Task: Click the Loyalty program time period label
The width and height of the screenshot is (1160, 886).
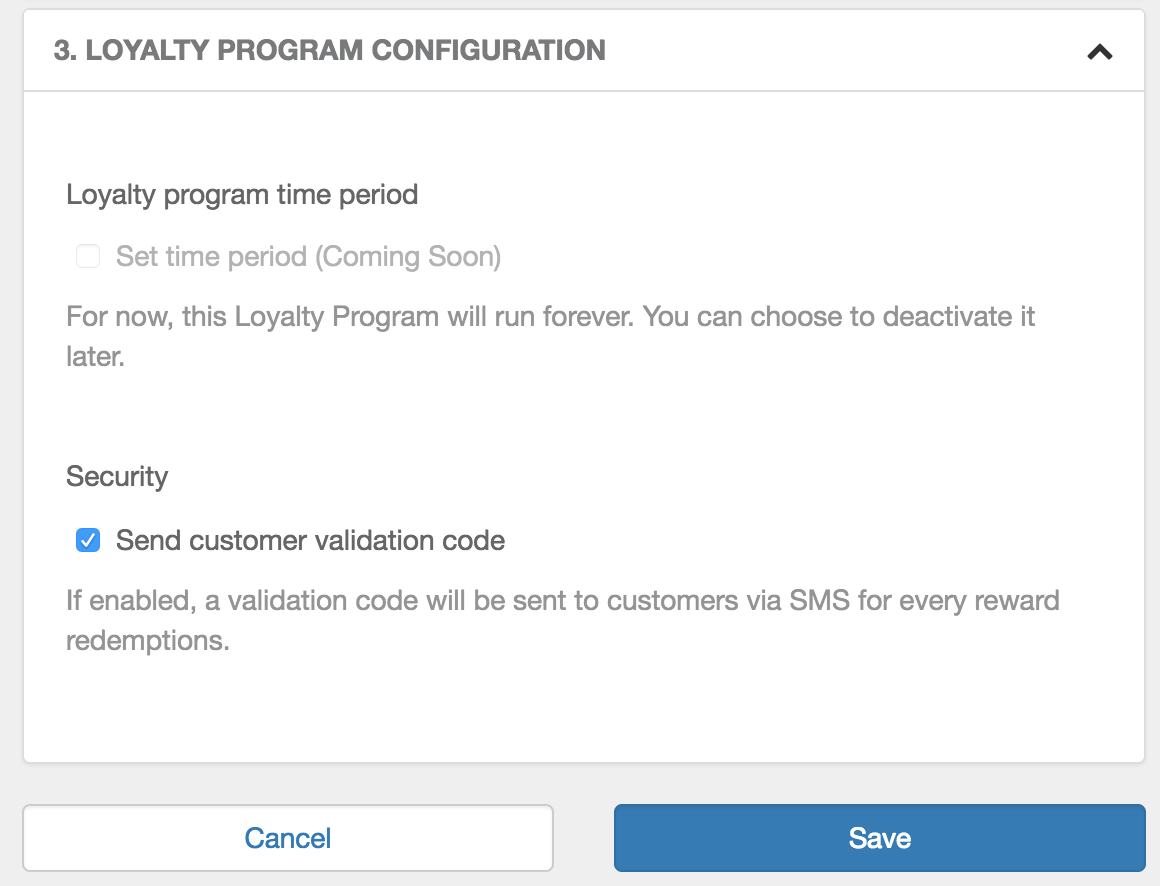Action: 242,194
